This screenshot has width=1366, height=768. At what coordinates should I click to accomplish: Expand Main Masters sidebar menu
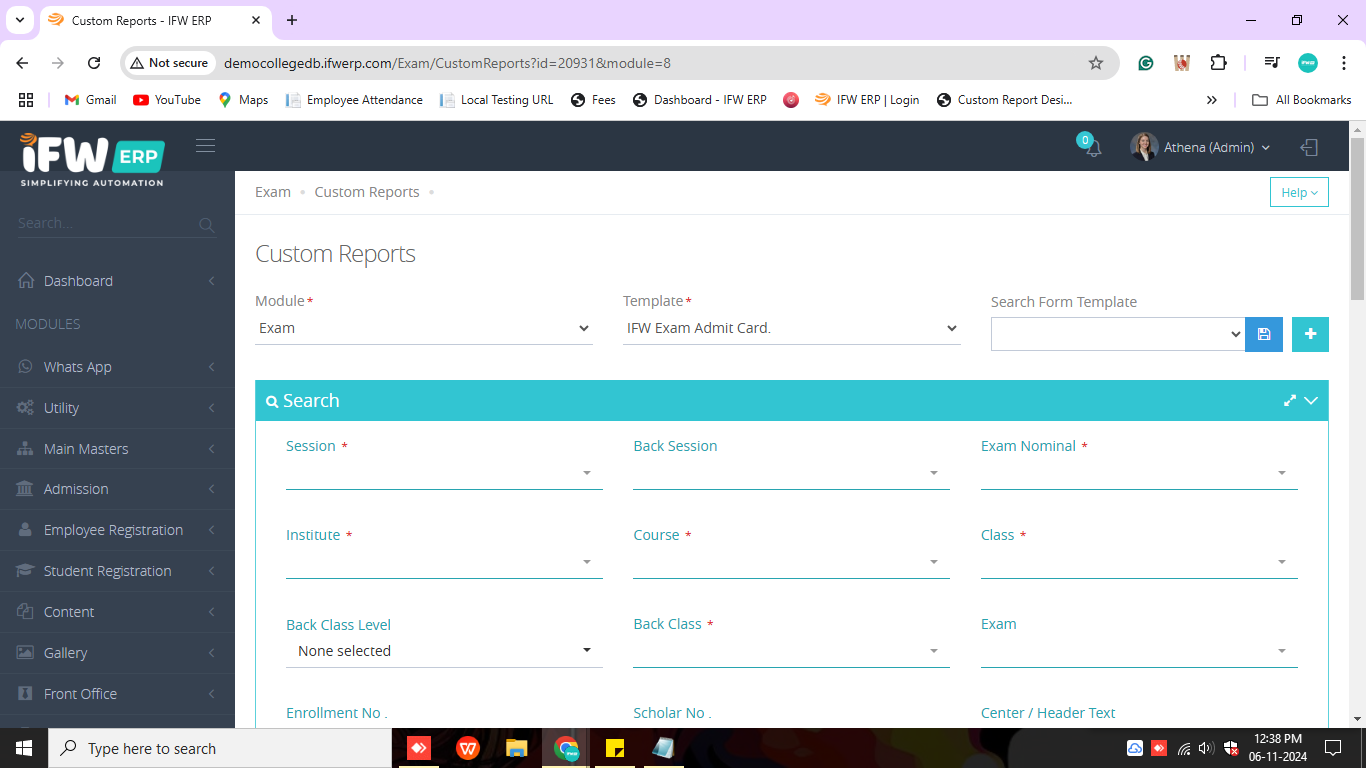point(117,449)
